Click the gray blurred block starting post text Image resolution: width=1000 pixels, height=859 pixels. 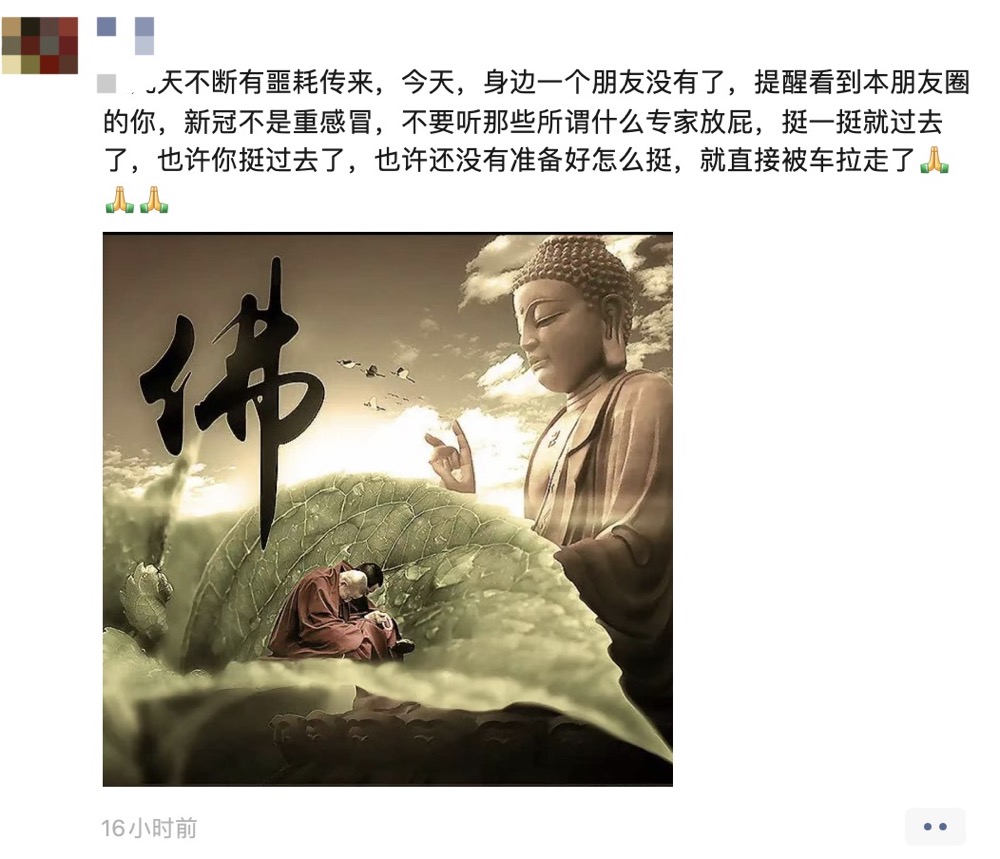click(x=107, y=83)
